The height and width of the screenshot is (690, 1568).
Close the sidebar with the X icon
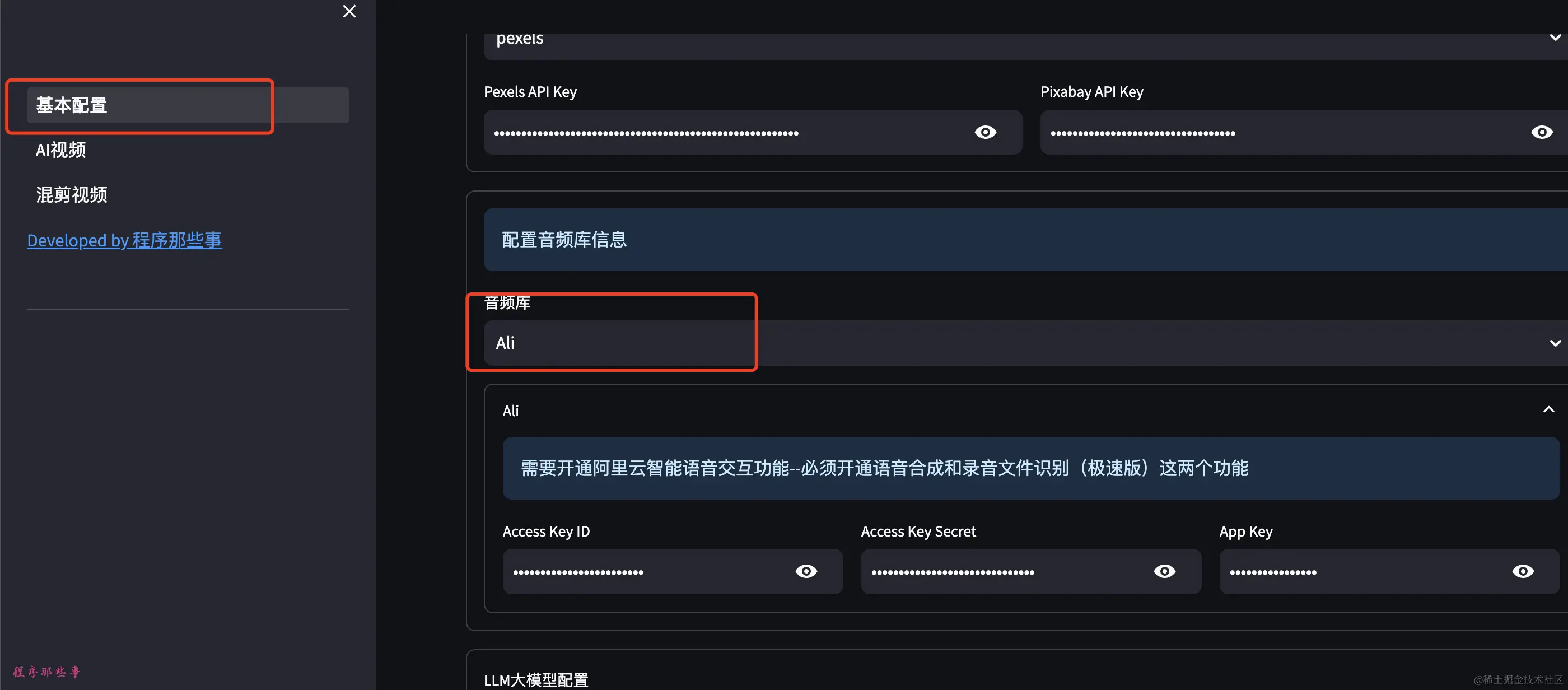[x=349, y=12]
